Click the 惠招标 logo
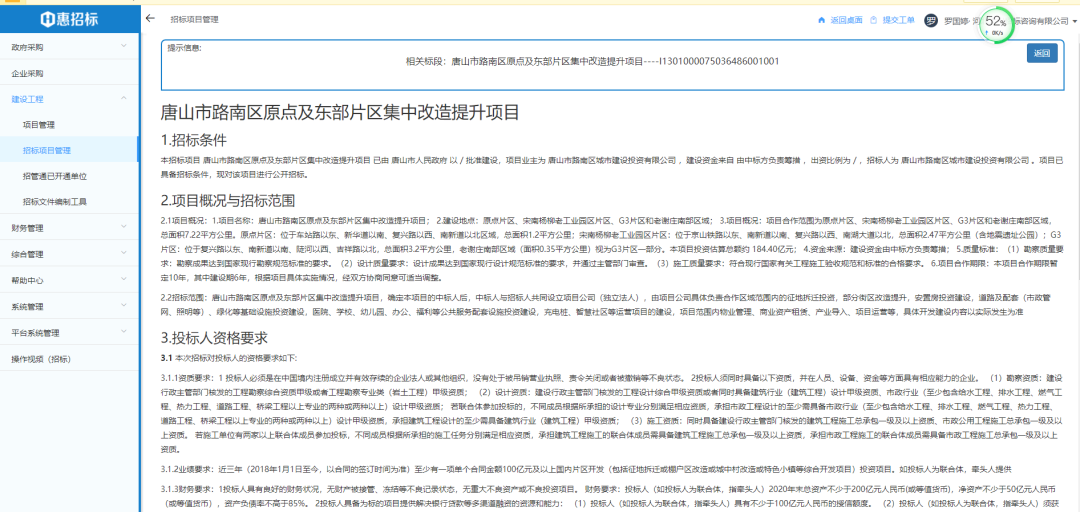1080x512 pixels. (x=69, y=19)
